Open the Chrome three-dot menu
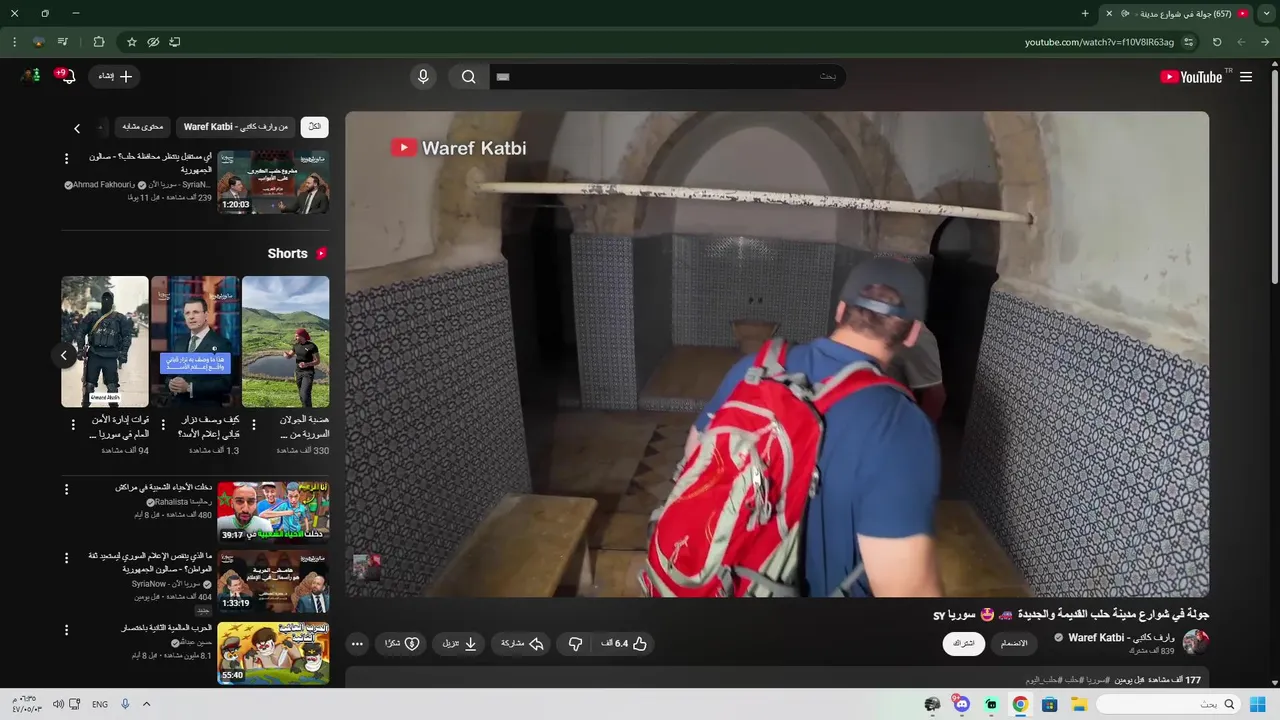The image size is (1280, 720). click(x=14, y=42)
